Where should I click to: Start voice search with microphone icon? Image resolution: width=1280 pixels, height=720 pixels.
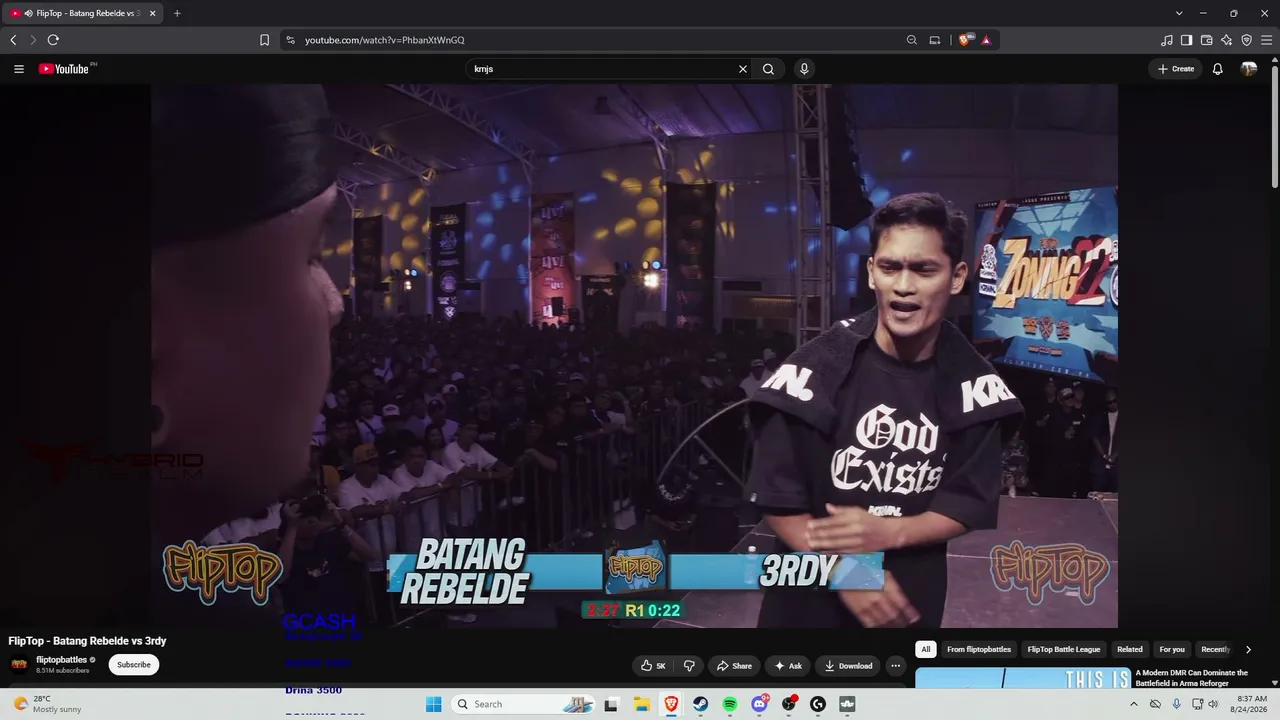tap(804, 69)
